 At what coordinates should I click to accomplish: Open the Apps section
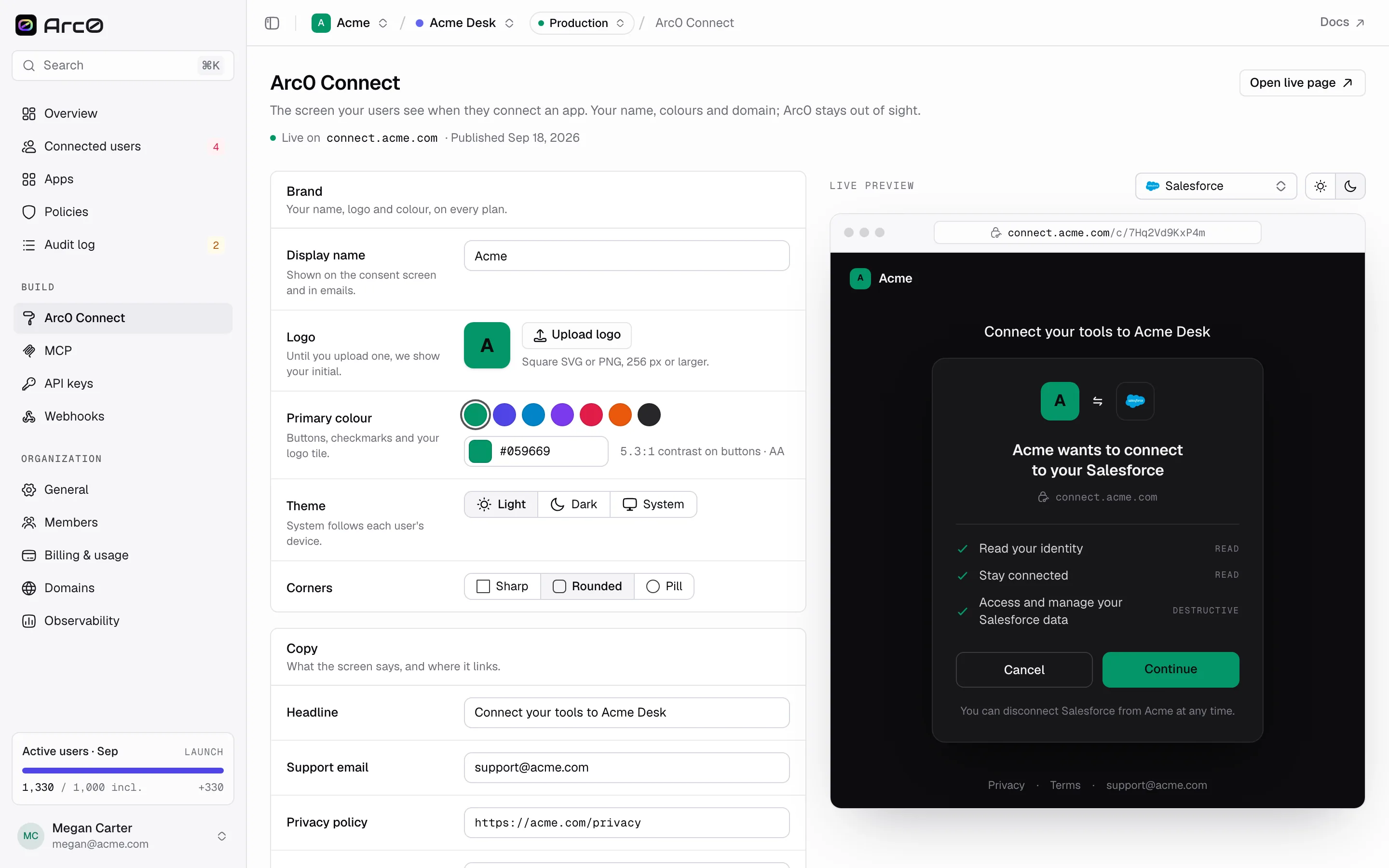point(123,179)
